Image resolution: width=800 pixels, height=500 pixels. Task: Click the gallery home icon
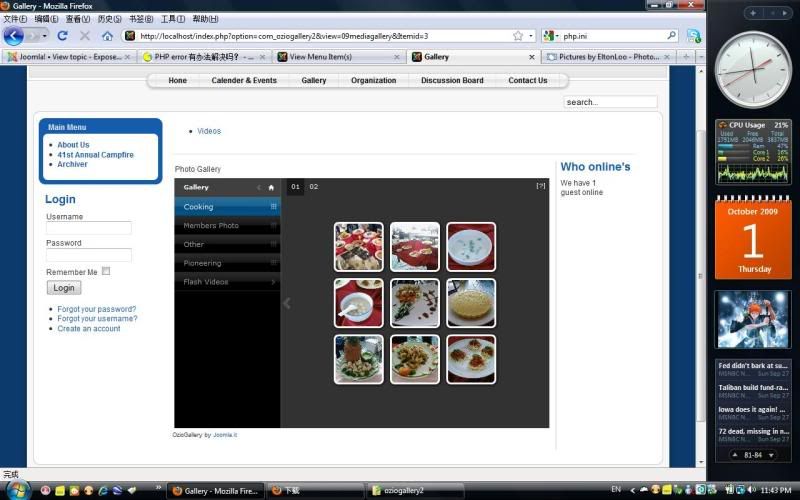(x=270, y=187)
